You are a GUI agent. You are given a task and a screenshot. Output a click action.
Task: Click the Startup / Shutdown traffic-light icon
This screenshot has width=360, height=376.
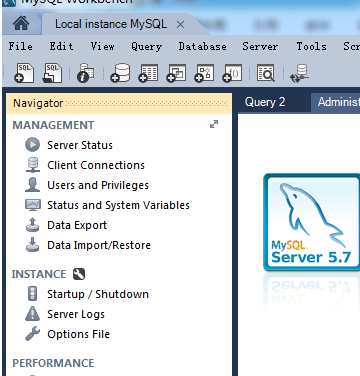click(32, 294)
